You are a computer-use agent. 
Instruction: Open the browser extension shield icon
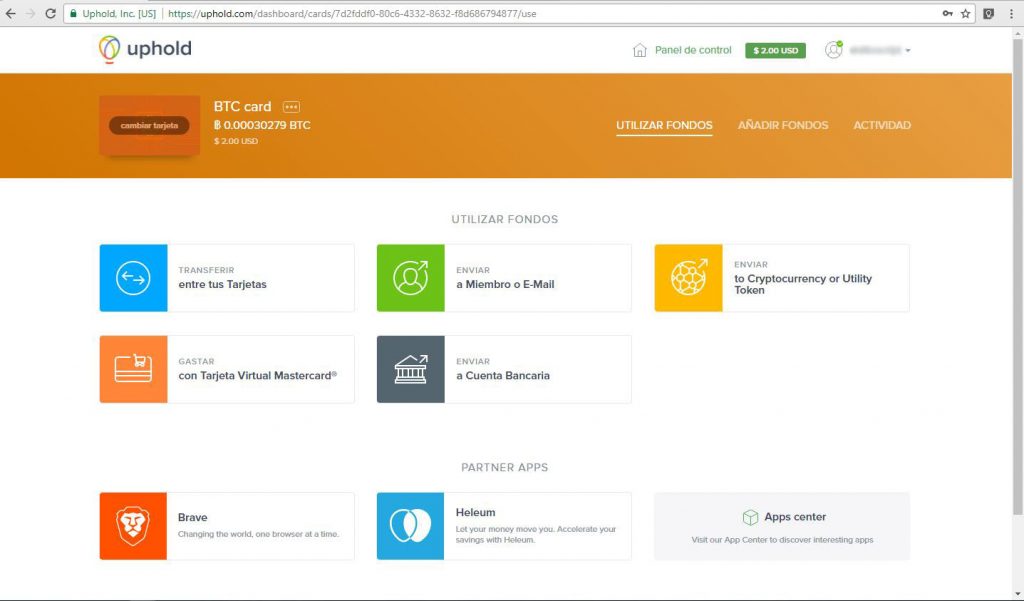tap(989, 13)
